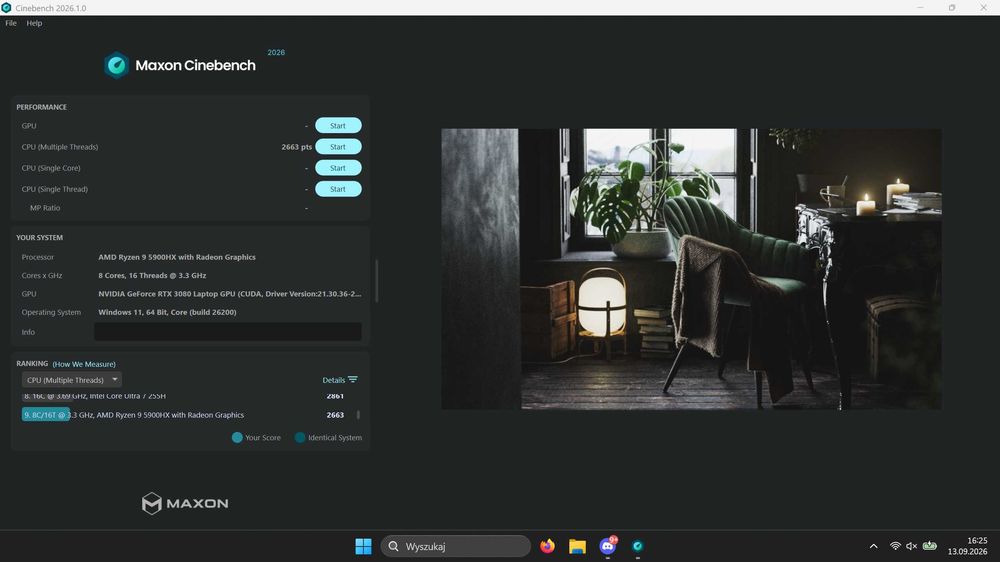Start CPU Single Thread benchmark

coord(338,189)
